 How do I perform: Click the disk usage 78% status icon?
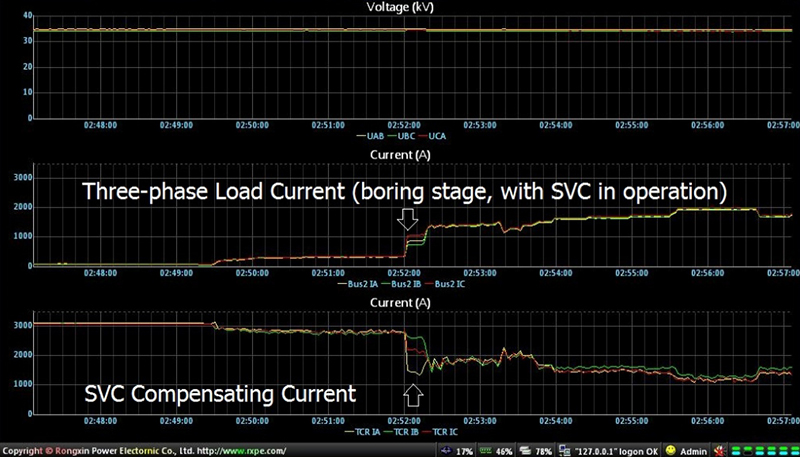(x=525, y=450)
